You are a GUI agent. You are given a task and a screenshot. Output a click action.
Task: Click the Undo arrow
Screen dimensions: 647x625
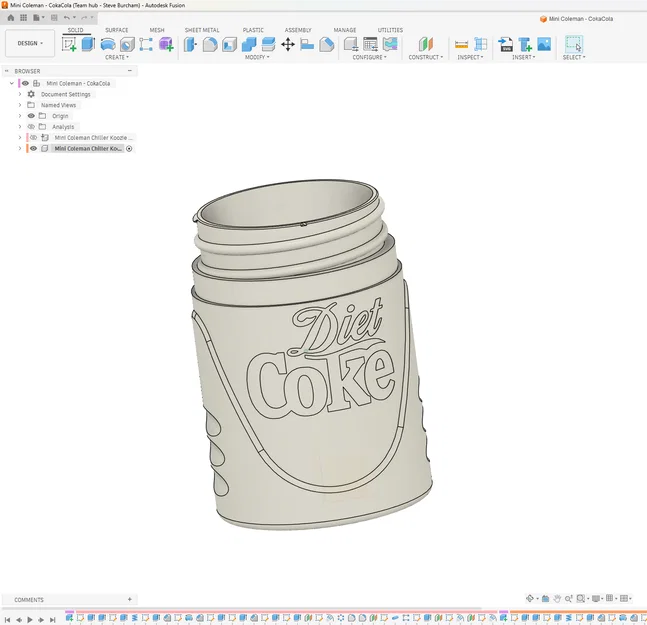click(x=67, y=18)
